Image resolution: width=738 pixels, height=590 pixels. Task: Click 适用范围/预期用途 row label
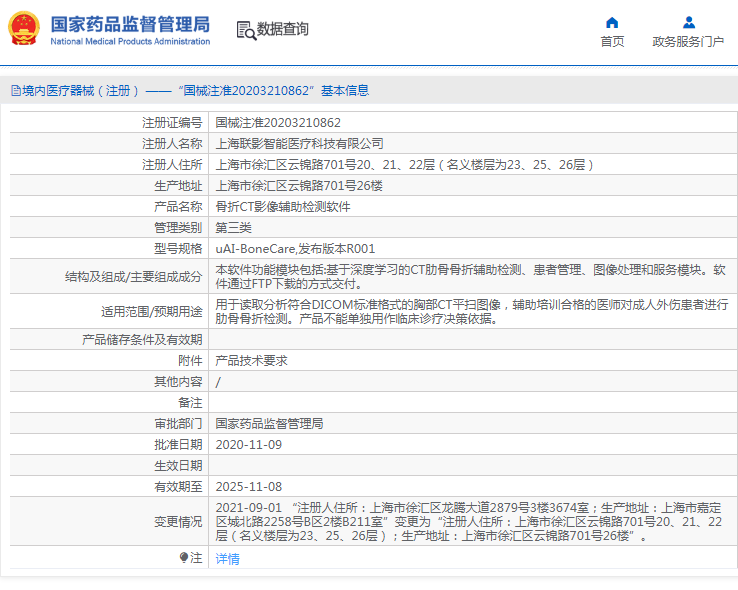tap(152, 311)
